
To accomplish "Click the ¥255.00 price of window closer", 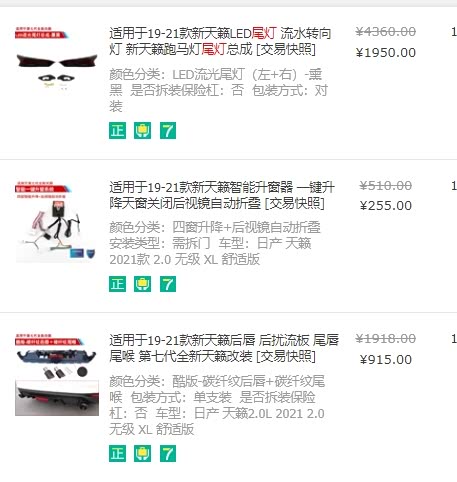I will 386,206.
